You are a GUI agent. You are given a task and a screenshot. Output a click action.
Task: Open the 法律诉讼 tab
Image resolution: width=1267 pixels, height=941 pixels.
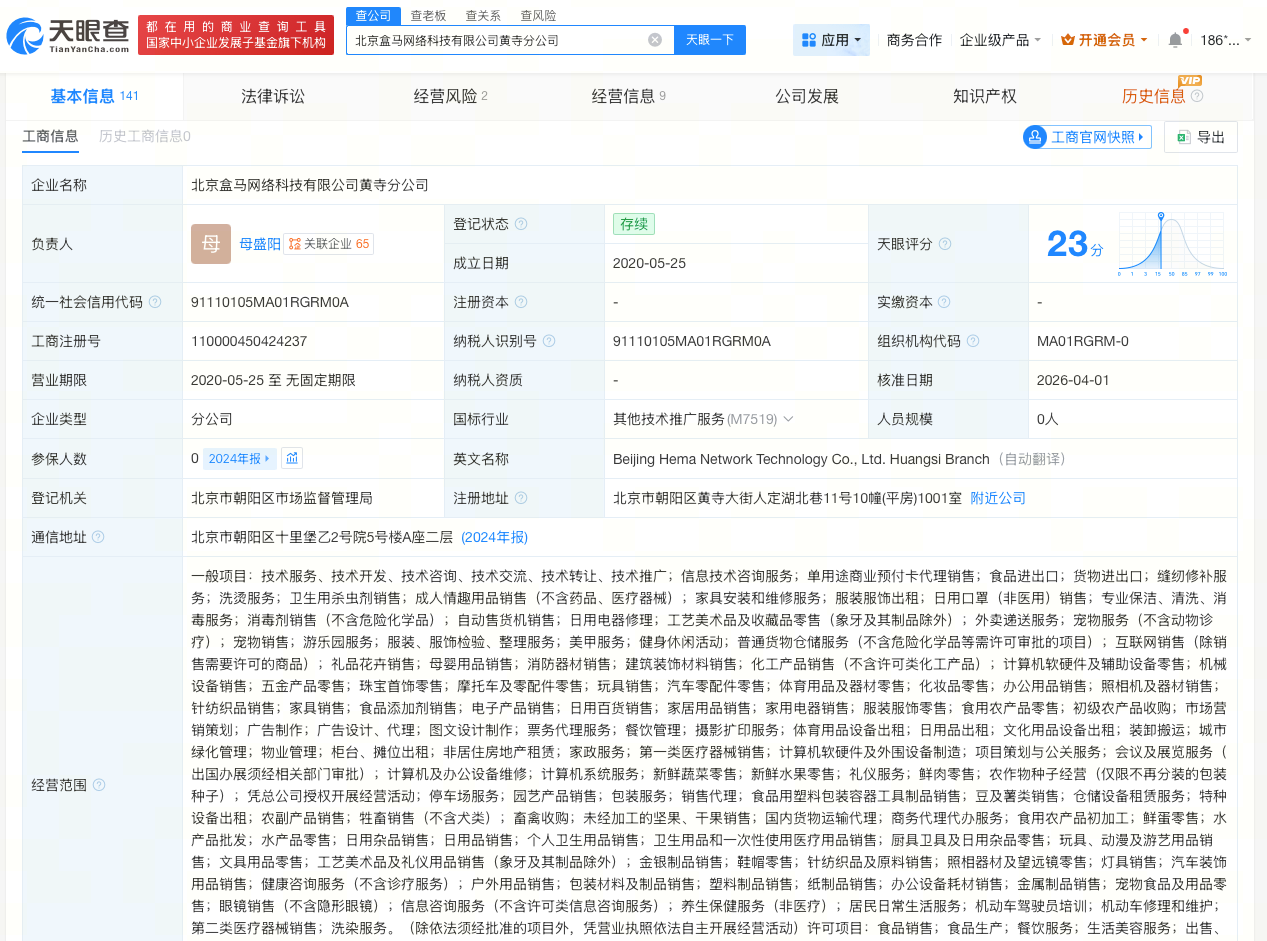pos(273,96)
